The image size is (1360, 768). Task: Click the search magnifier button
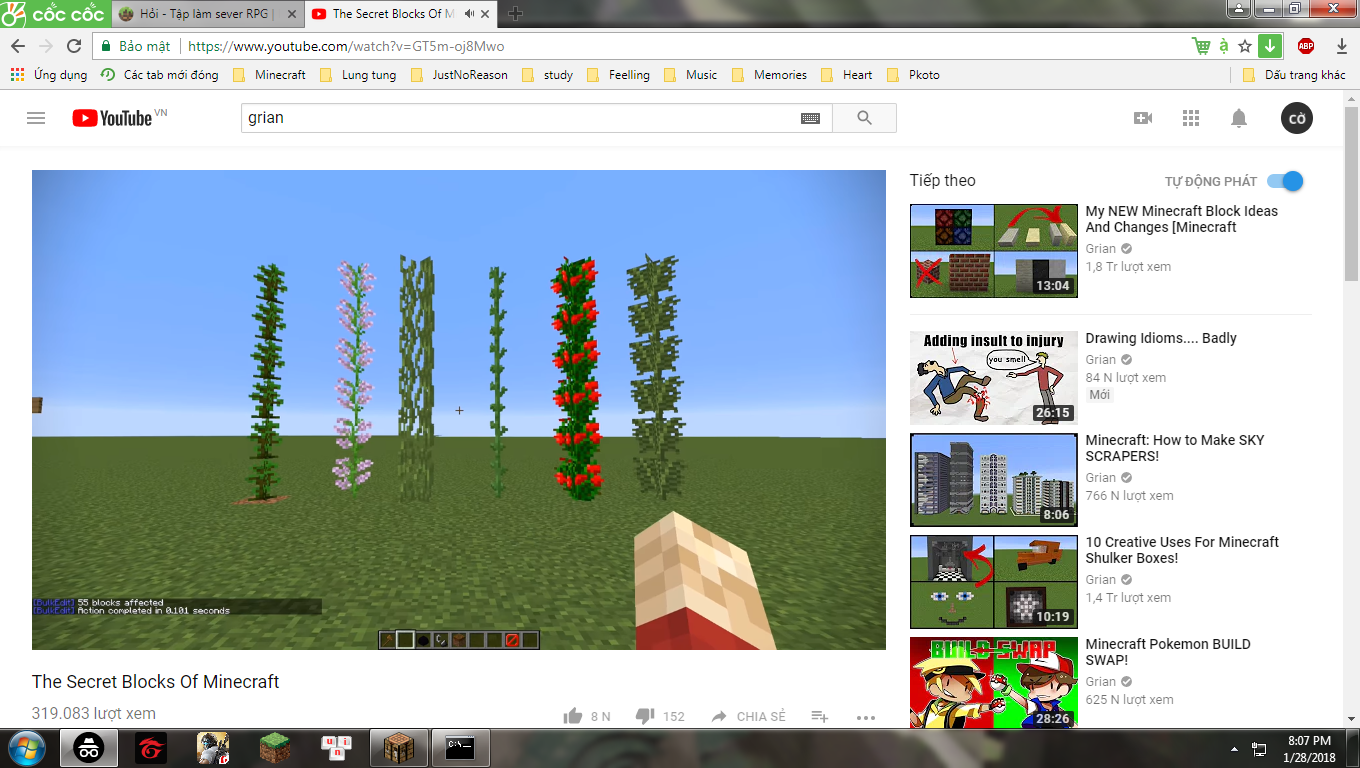click(x=865, y=118)
